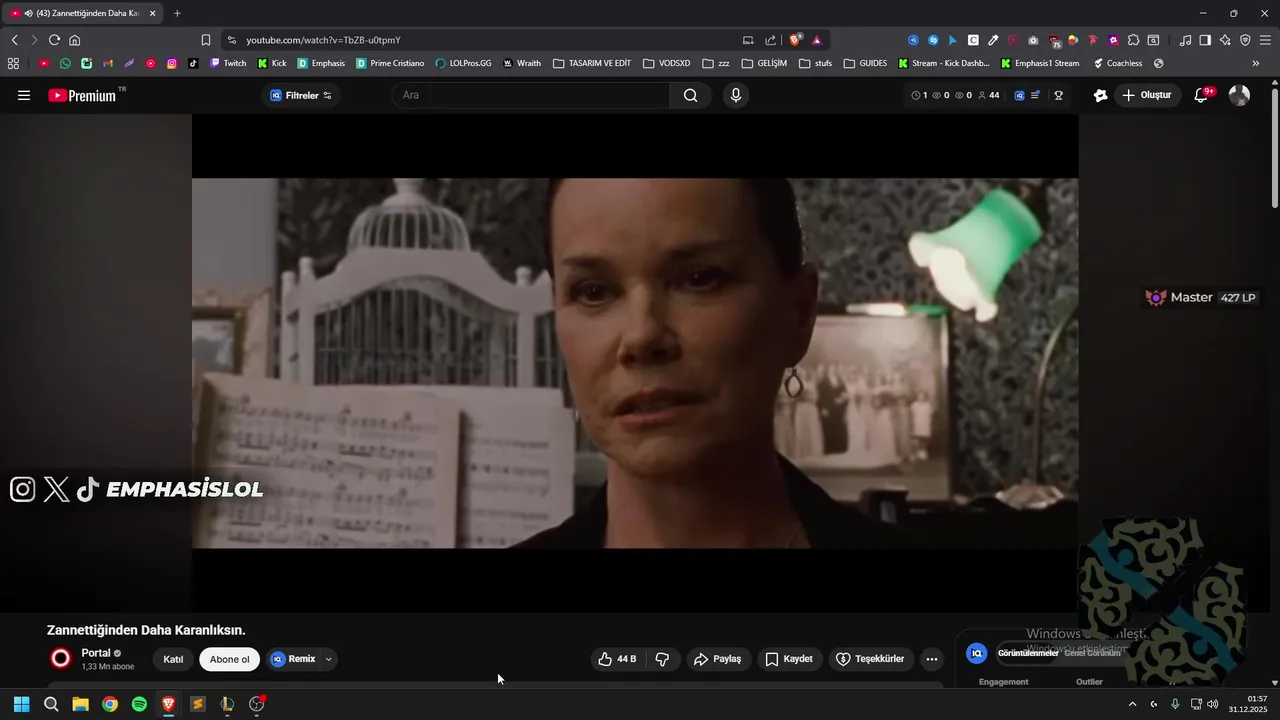This screenshot has width=1280, height=720.
Task: Open Prime Cristiano bookmark
Action: click(x=390, y=63)
